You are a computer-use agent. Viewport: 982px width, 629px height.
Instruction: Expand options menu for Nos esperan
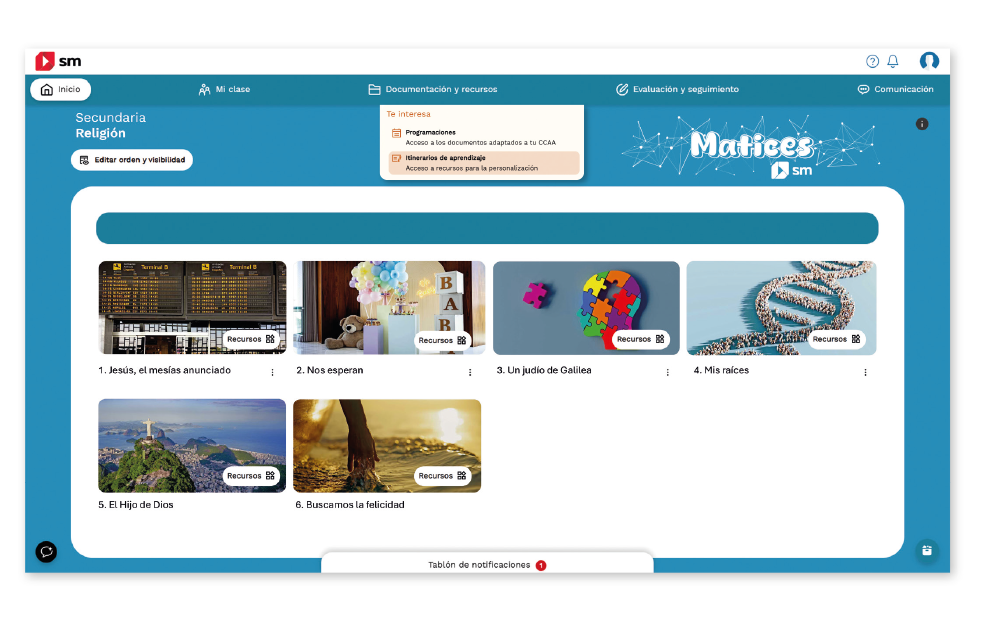click(470, 372)
